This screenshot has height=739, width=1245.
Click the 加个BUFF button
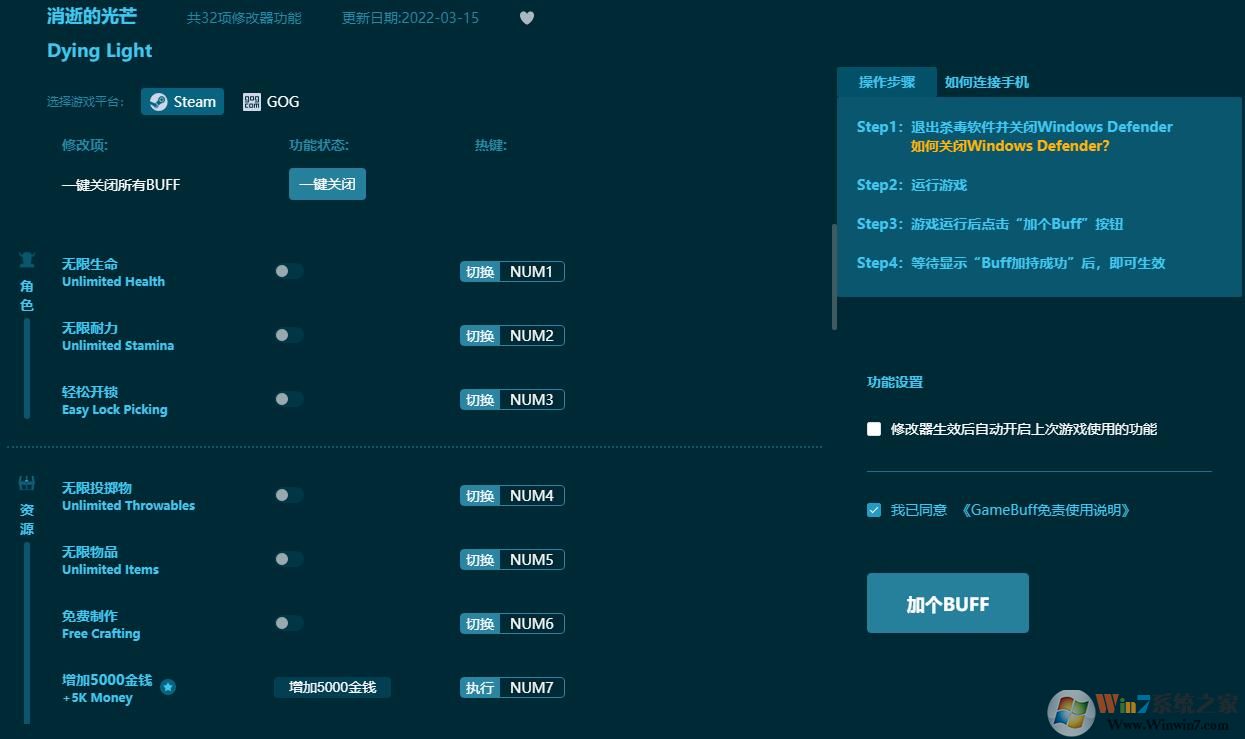pyautogui.click(x=947, y=603)
